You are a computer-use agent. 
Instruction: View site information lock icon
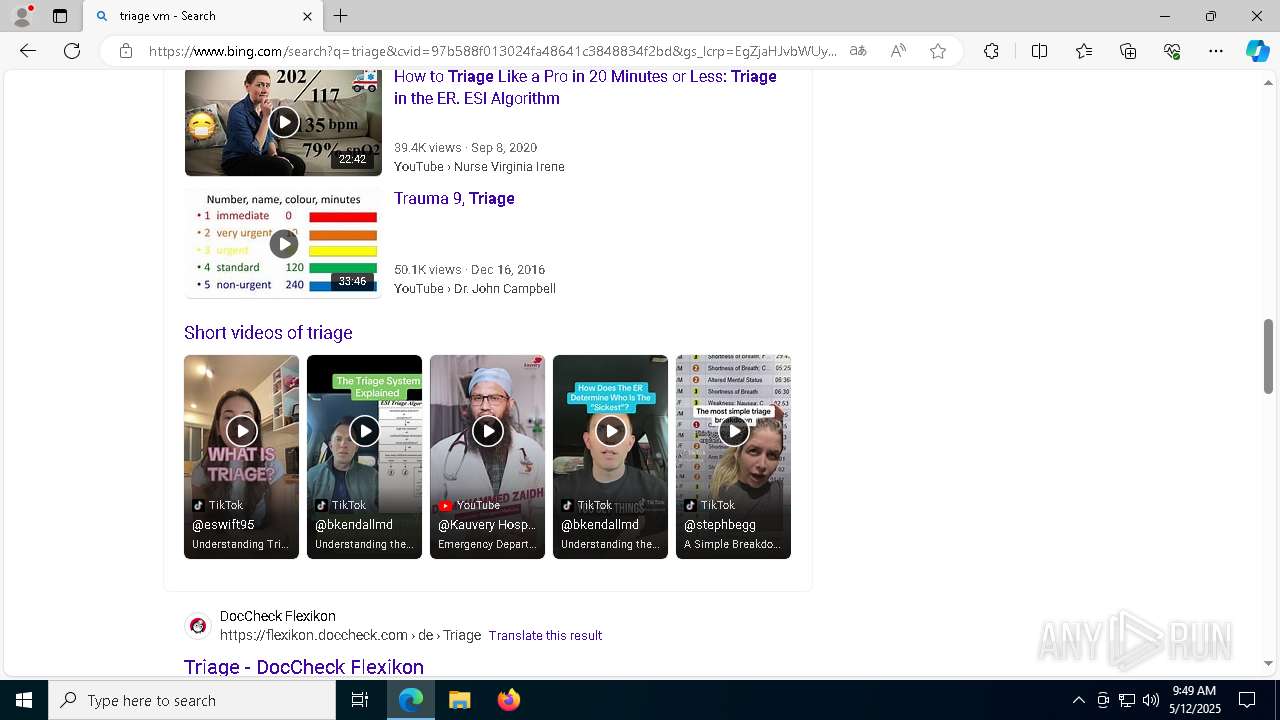coord(126,51)
